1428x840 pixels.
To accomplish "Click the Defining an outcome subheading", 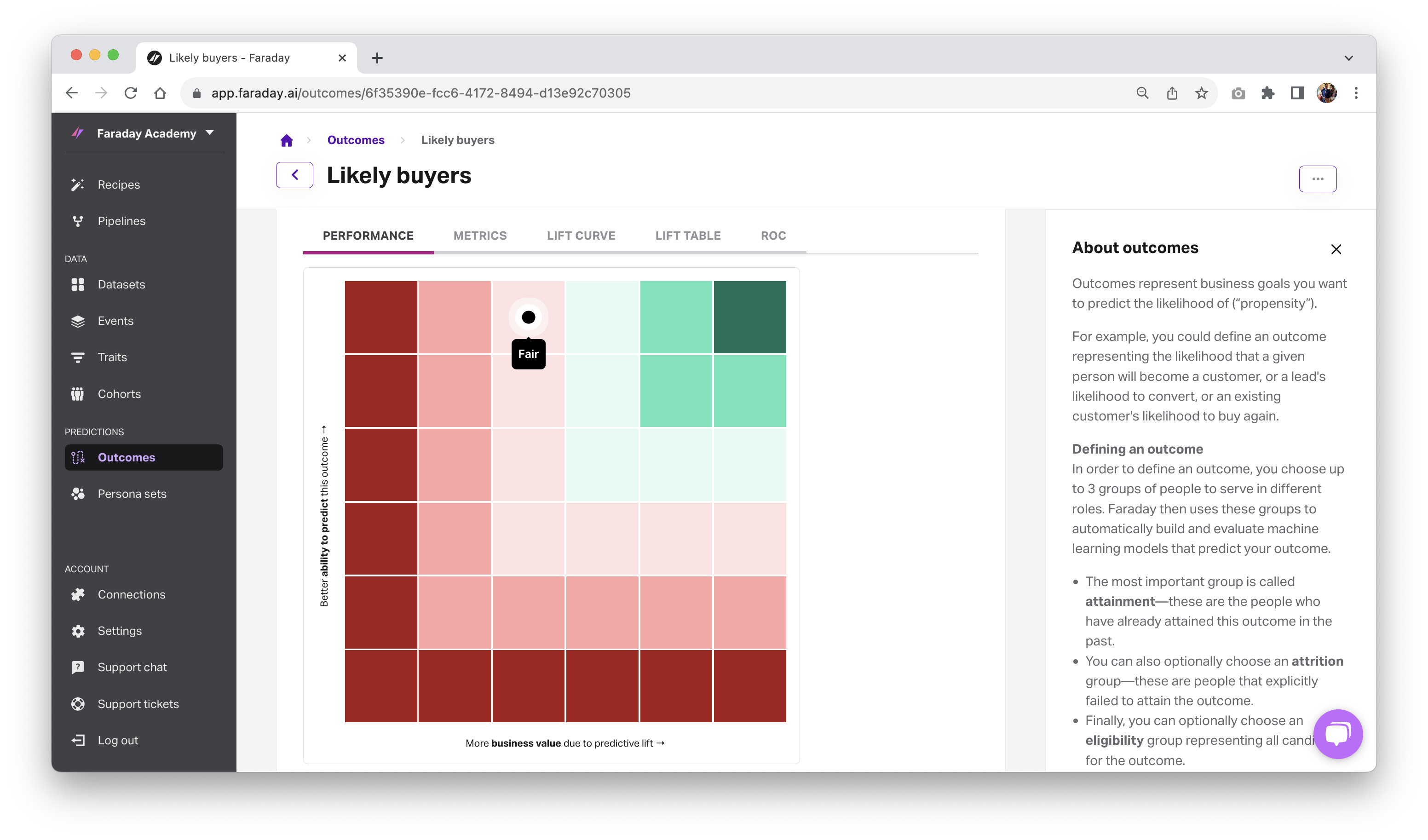I will pyautogui.click(x=1137, y=449).
